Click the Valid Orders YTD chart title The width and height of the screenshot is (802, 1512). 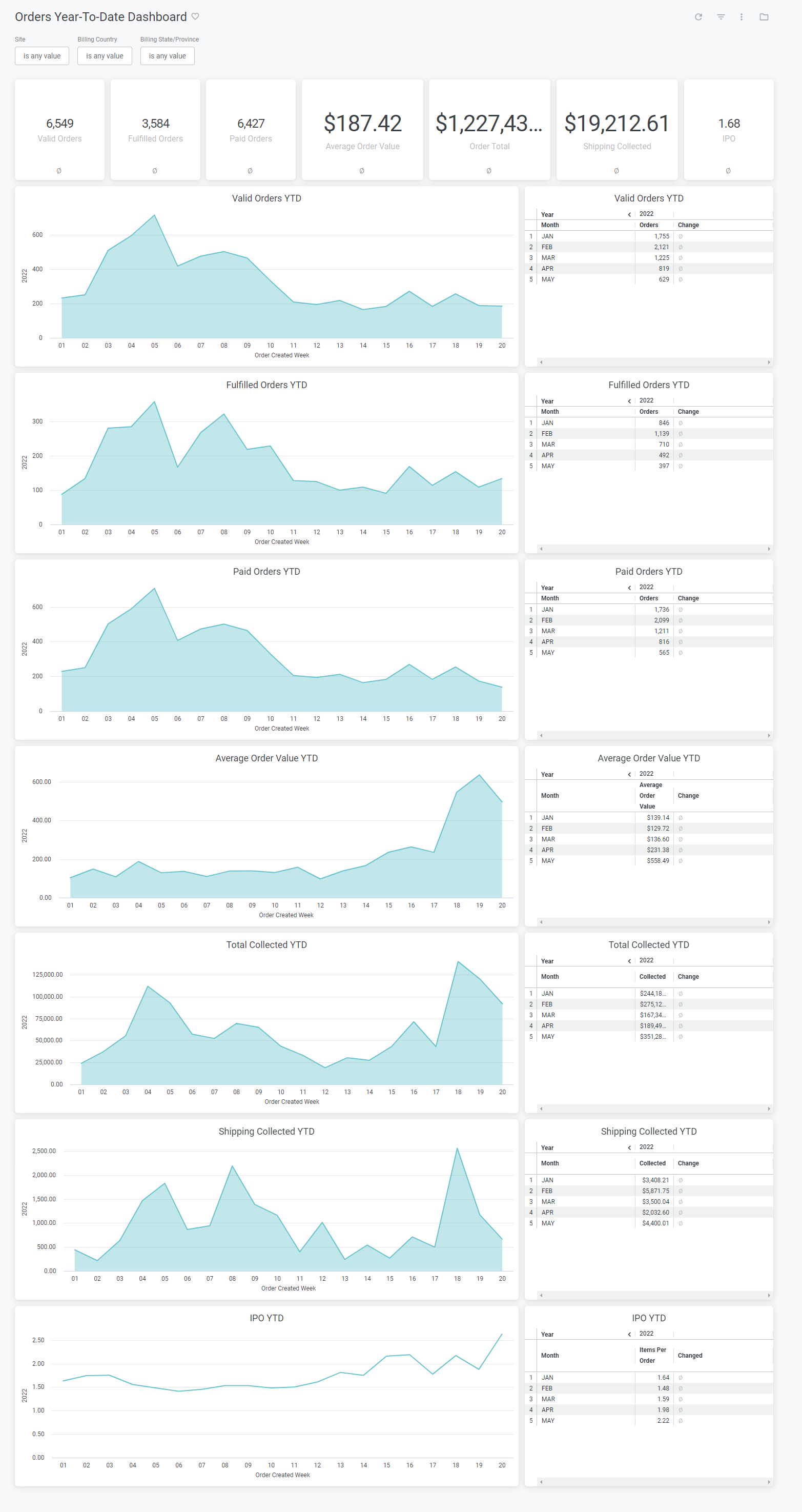point(266,198)
